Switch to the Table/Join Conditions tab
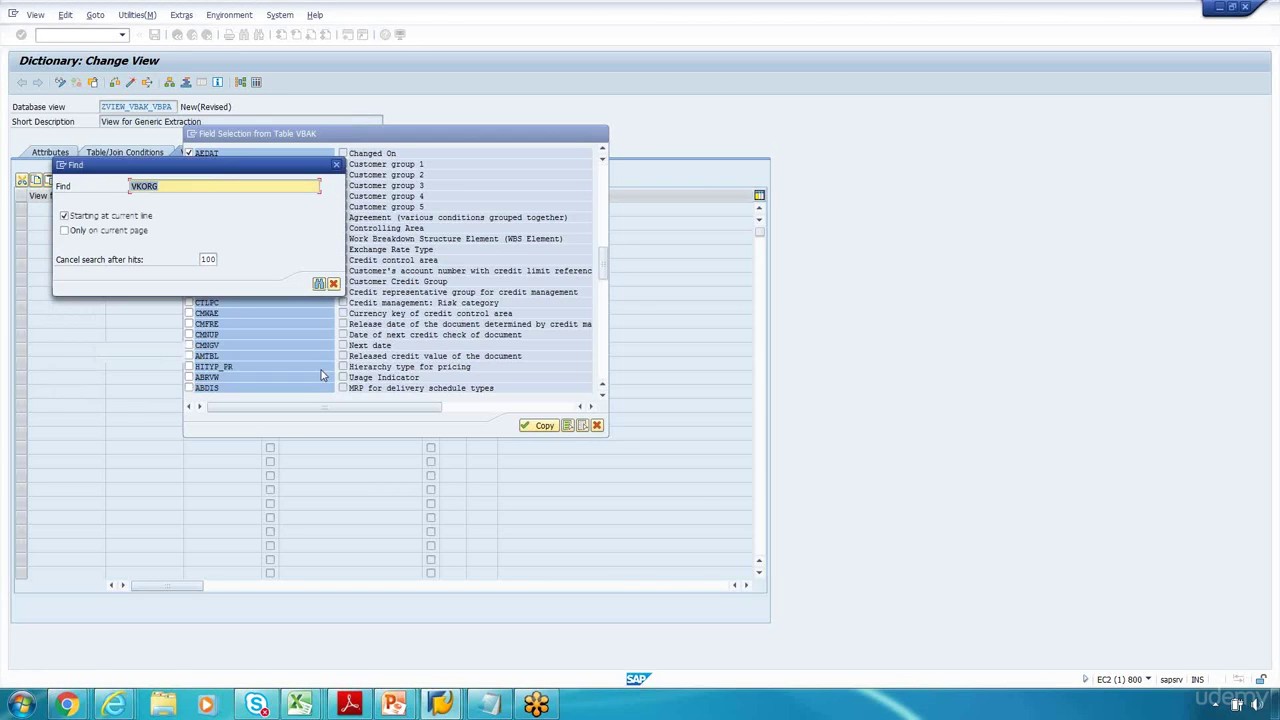Image resolution: width=1280 pixels, height=720 pixels. click(x=124, y=152)
